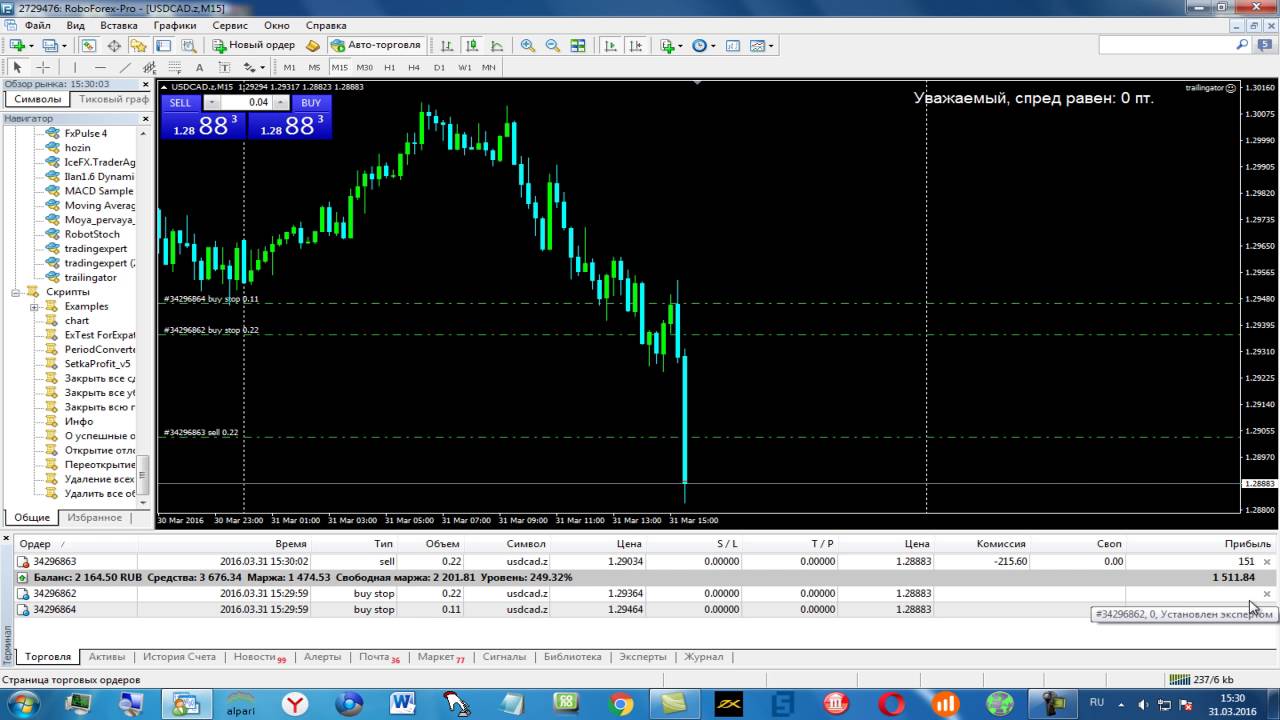Screen dimensions: 1280x720
Task: Open the arrows objects dropdown
Action: point(263,68)
